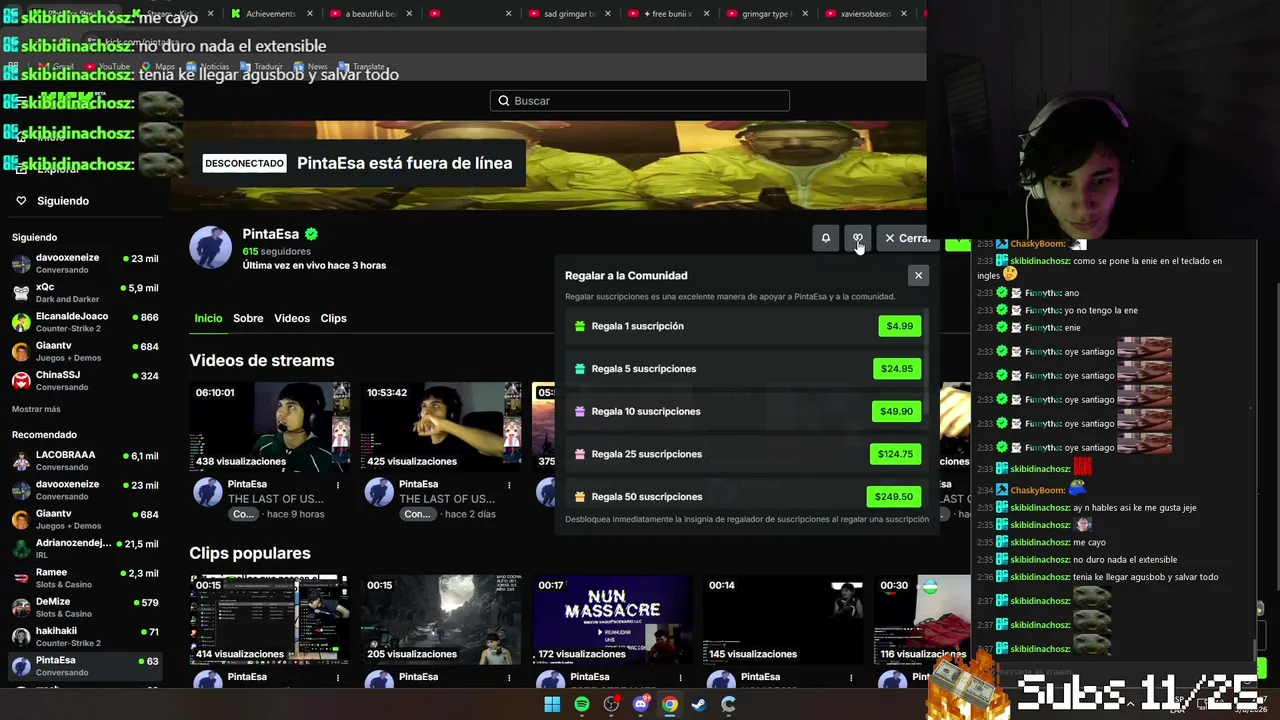The width and height of the screenshot is (1280, 720).
Task: Buy 10 gift subscriptions for $49.90
Action: point(896,411)
